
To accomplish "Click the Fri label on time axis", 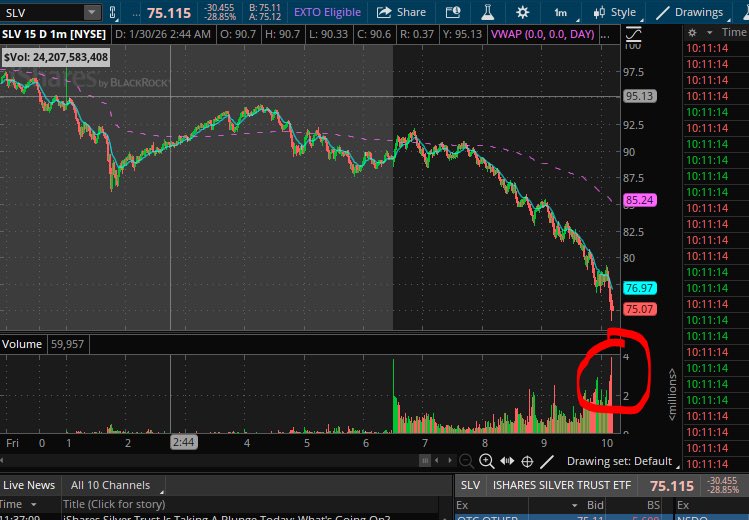I will click(x=12, y=443).
